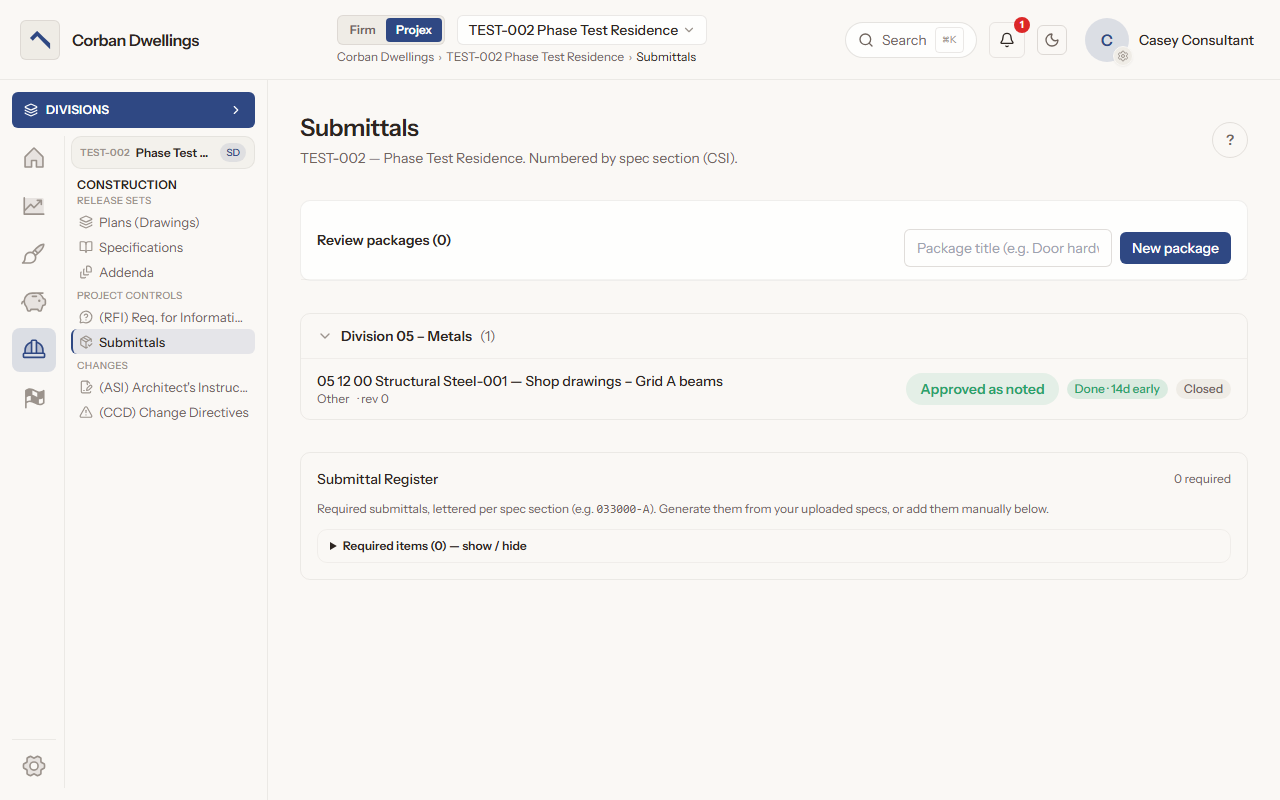Open Addenda in sidebar
The width and height of the screenshot is (1280, 800).
163,272
